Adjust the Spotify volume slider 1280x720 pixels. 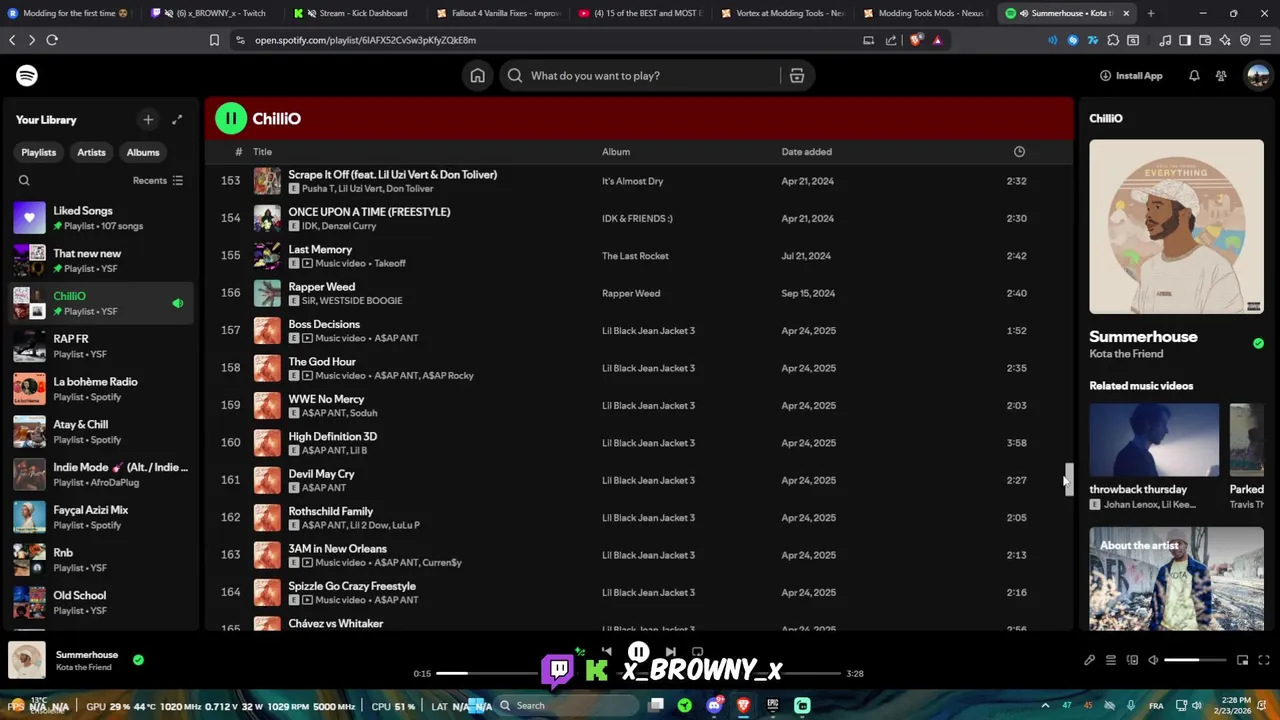1195,660
